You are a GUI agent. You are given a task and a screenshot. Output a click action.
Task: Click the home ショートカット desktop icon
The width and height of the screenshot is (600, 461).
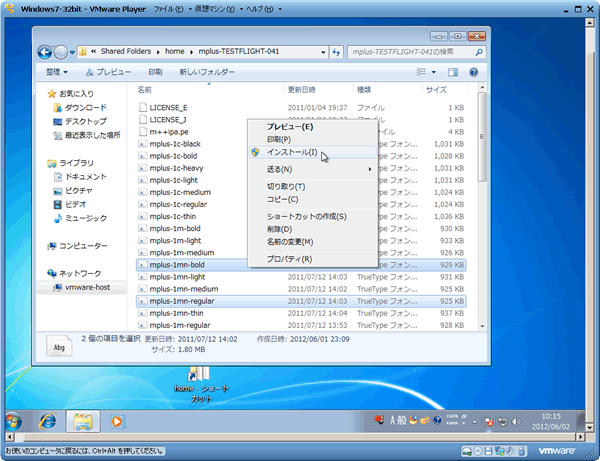201,384
